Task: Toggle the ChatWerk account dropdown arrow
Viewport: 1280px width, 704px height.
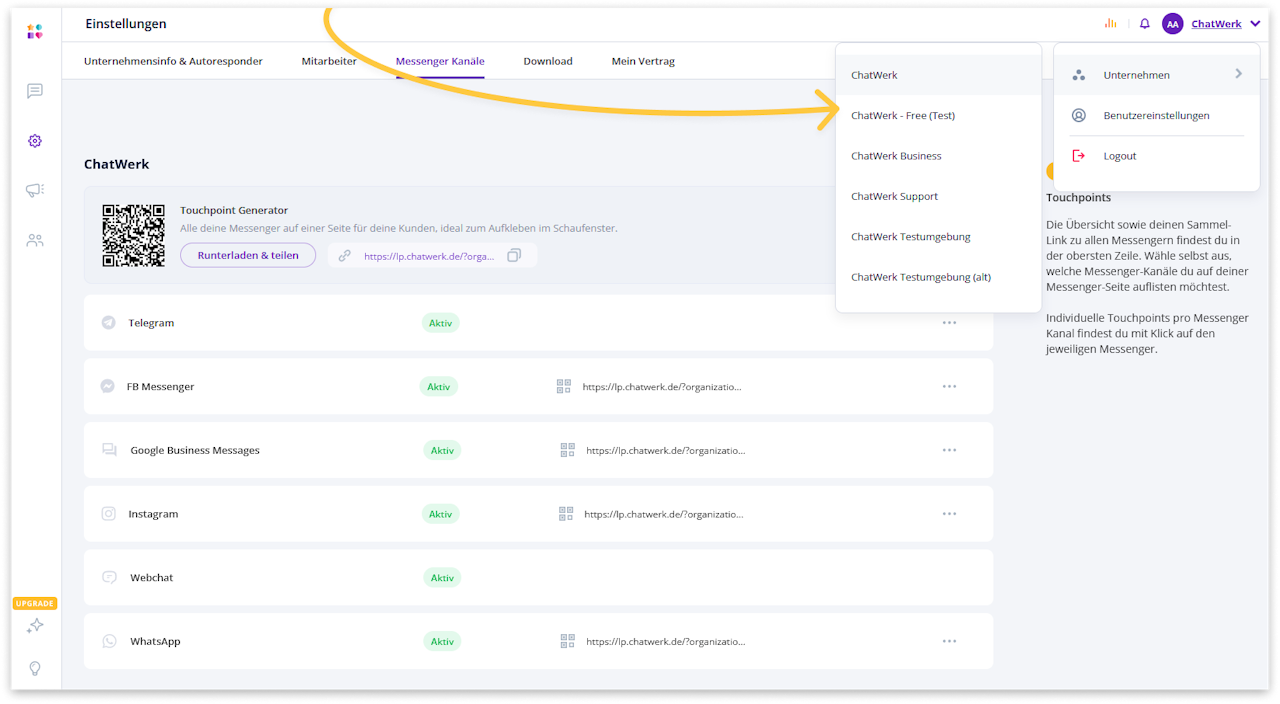Action: click(1255, 24)
